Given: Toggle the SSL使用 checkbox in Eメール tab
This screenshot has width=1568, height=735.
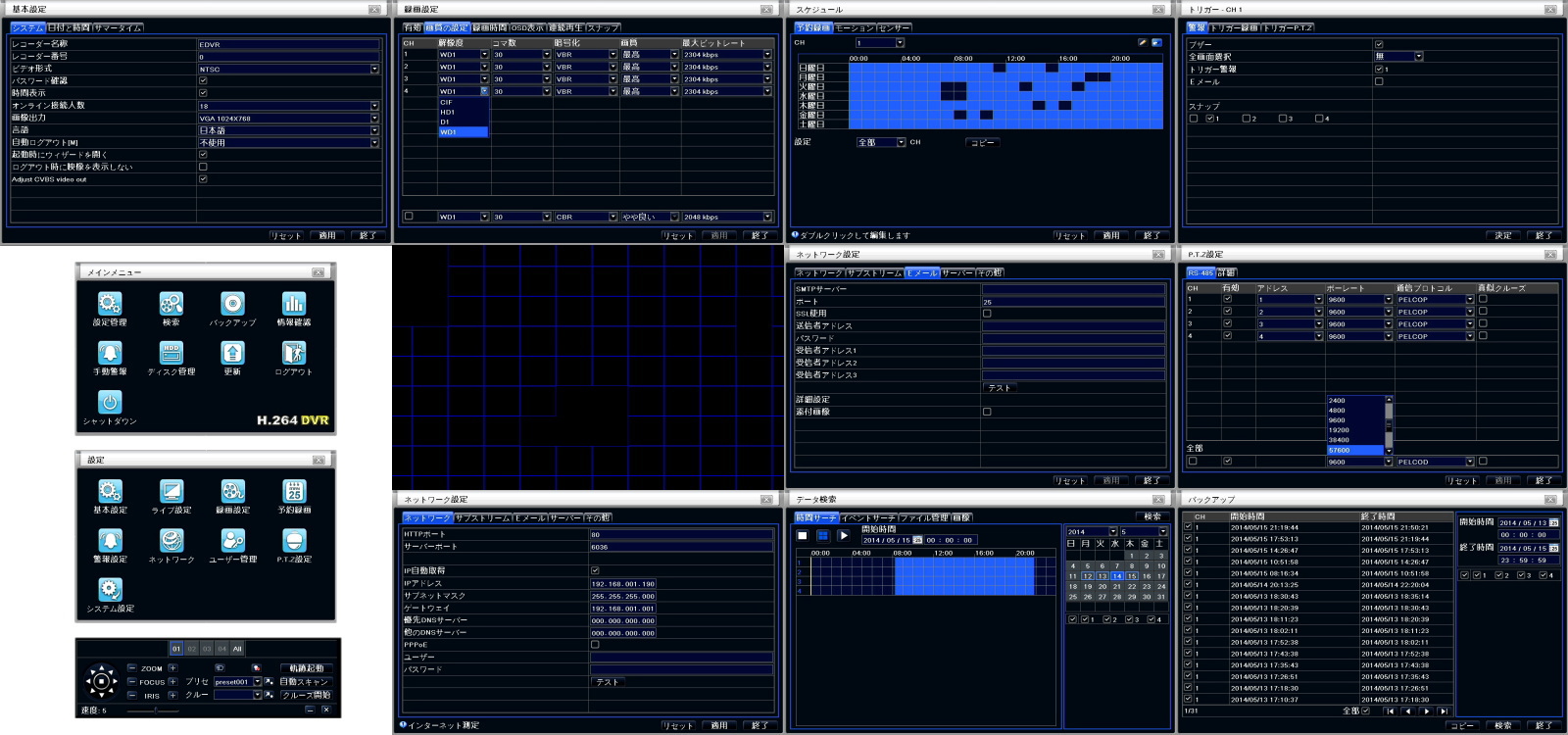Looking at the screenshot, I should tap(987, 314).
